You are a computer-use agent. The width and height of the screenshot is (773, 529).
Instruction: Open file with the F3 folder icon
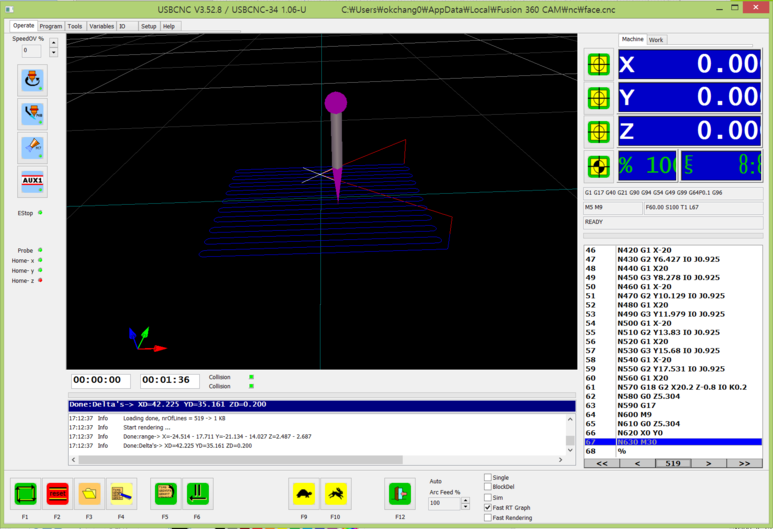(x=89, y=494)
